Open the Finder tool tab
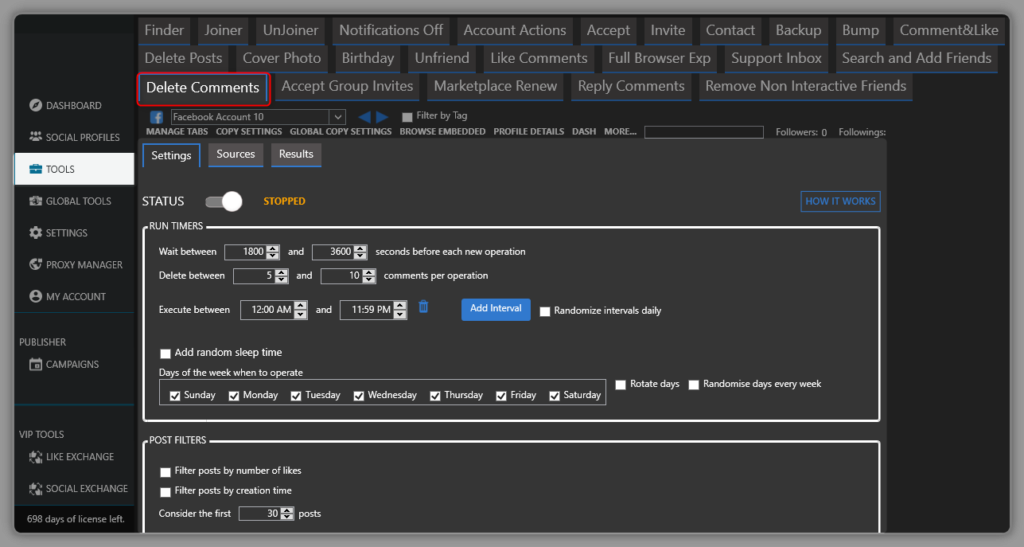Viewport: 1024px width, 547px height. pyautogui.click(x=164, y=31)
